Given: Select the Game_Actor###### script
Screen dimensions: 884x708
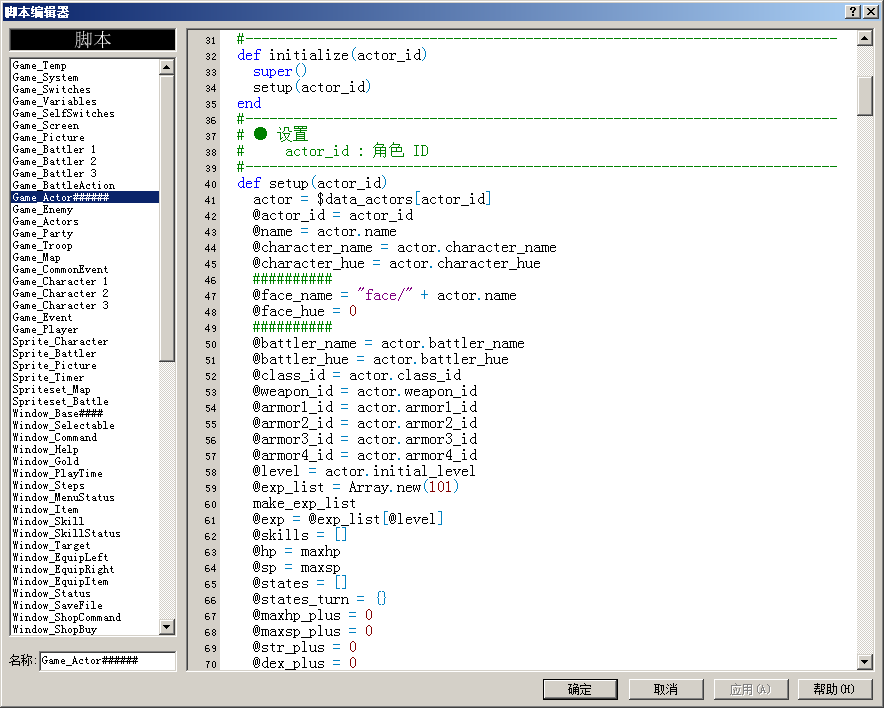Looking at the screenshot, I should click(x=85, y=197).
